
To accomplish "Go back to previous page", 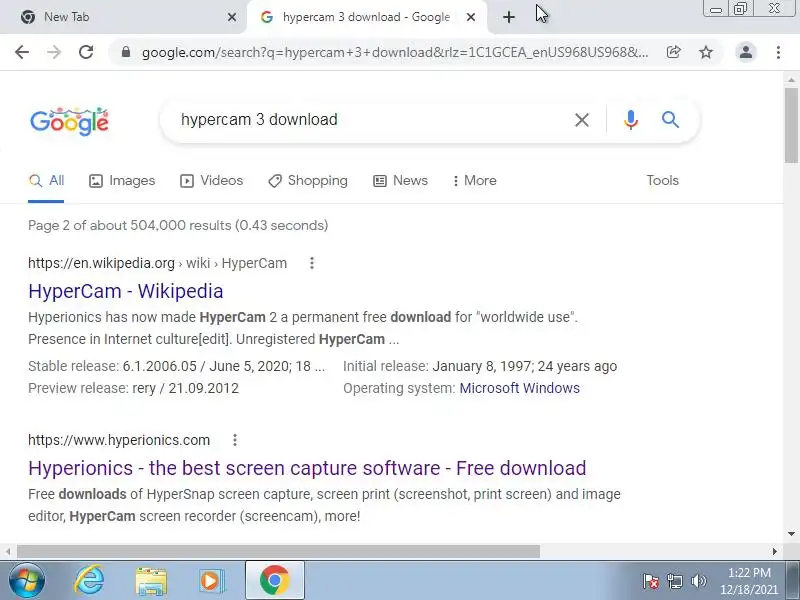I will 22,52.
